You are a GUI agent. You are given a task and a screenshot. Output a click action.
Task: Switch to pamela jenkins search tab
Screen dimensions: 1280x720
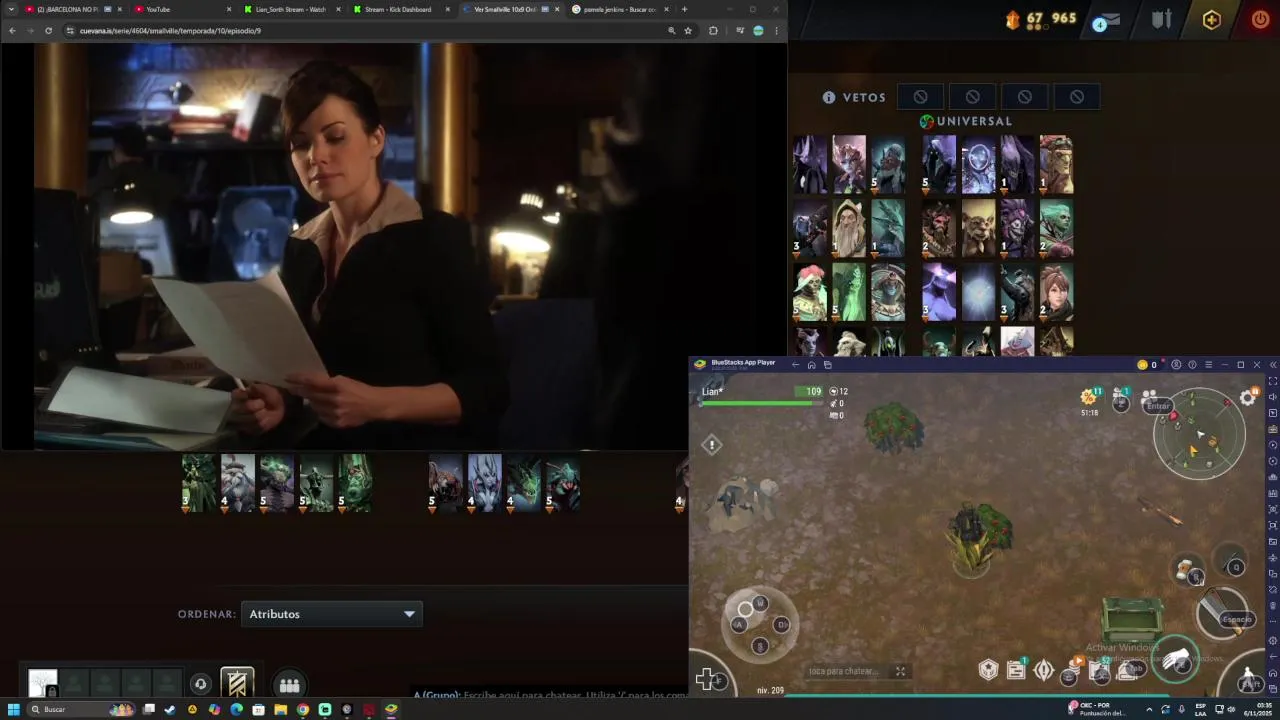[x=618, y=9]
